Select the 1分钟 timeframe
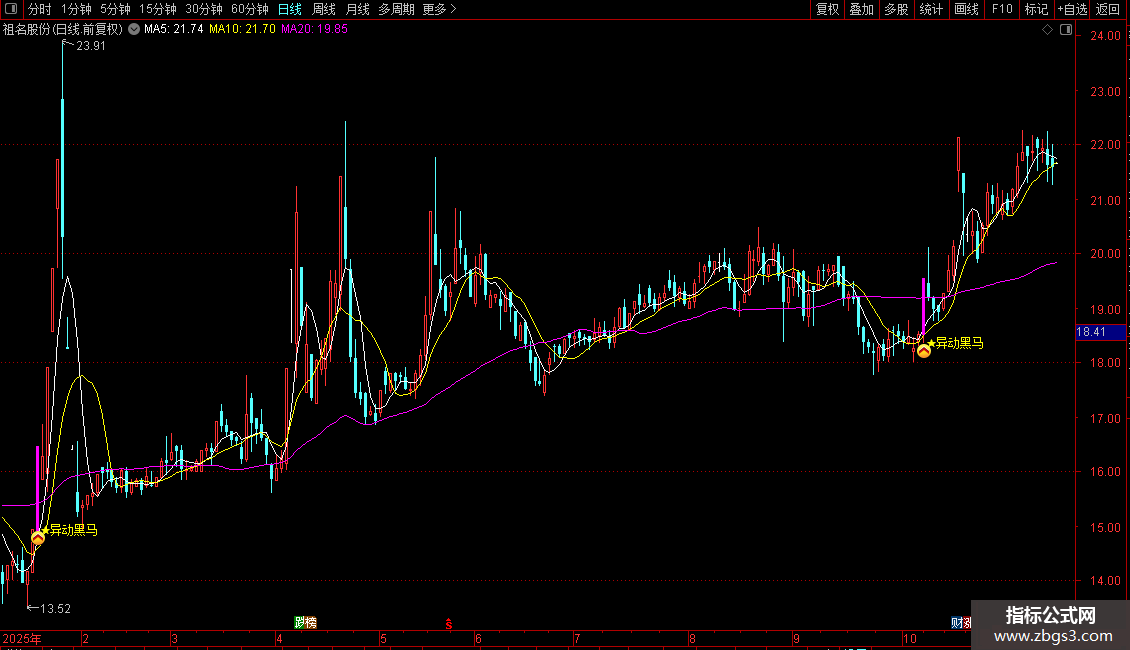This screenshot has height=650, width=1130. coord(76,9)
